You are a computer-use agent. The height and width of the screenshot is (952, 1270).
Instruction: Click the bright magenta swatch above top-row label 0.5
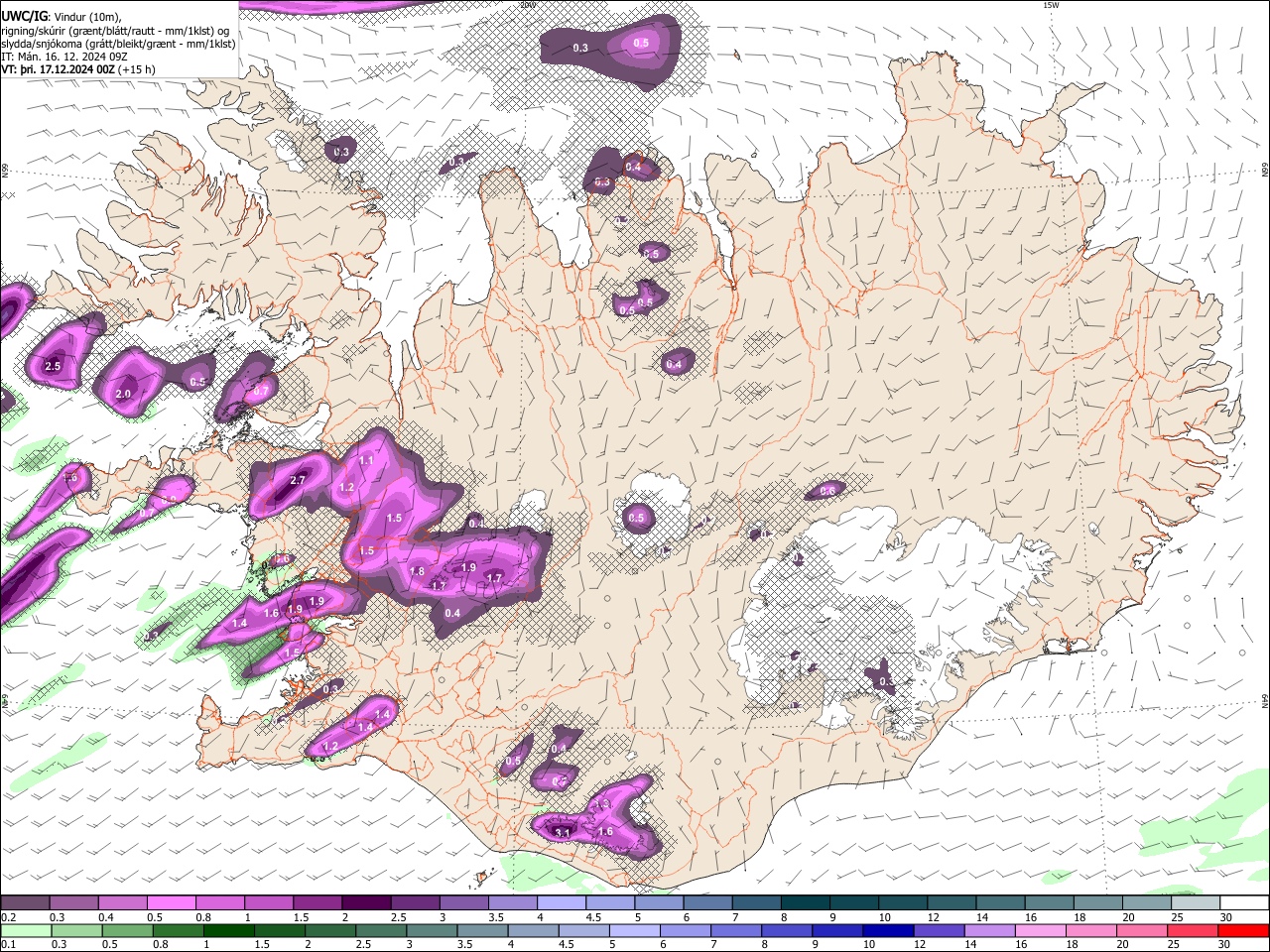point(171,903)
